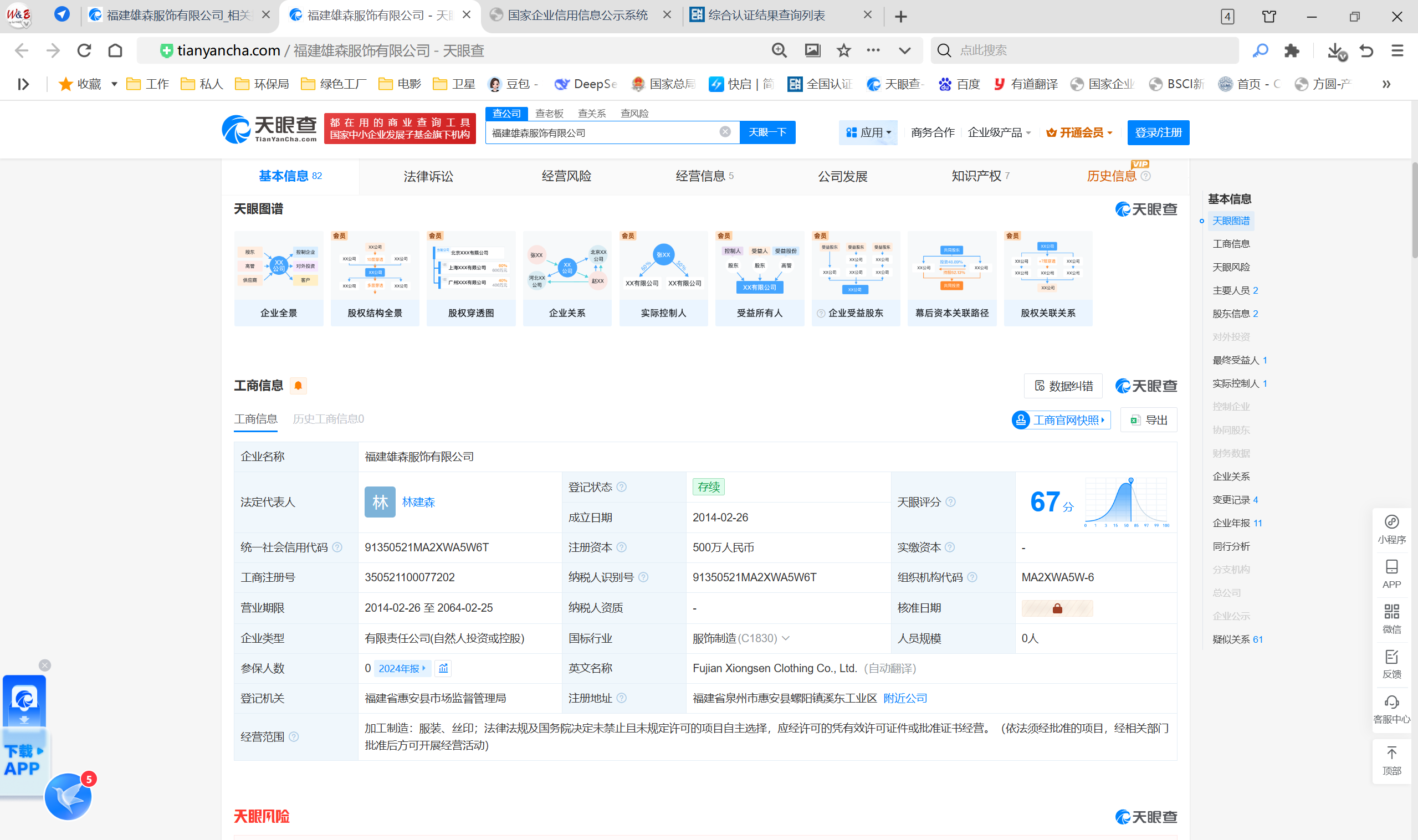
Task: Open the 小程序 icon in the side panel
Action: [1391, 522]
